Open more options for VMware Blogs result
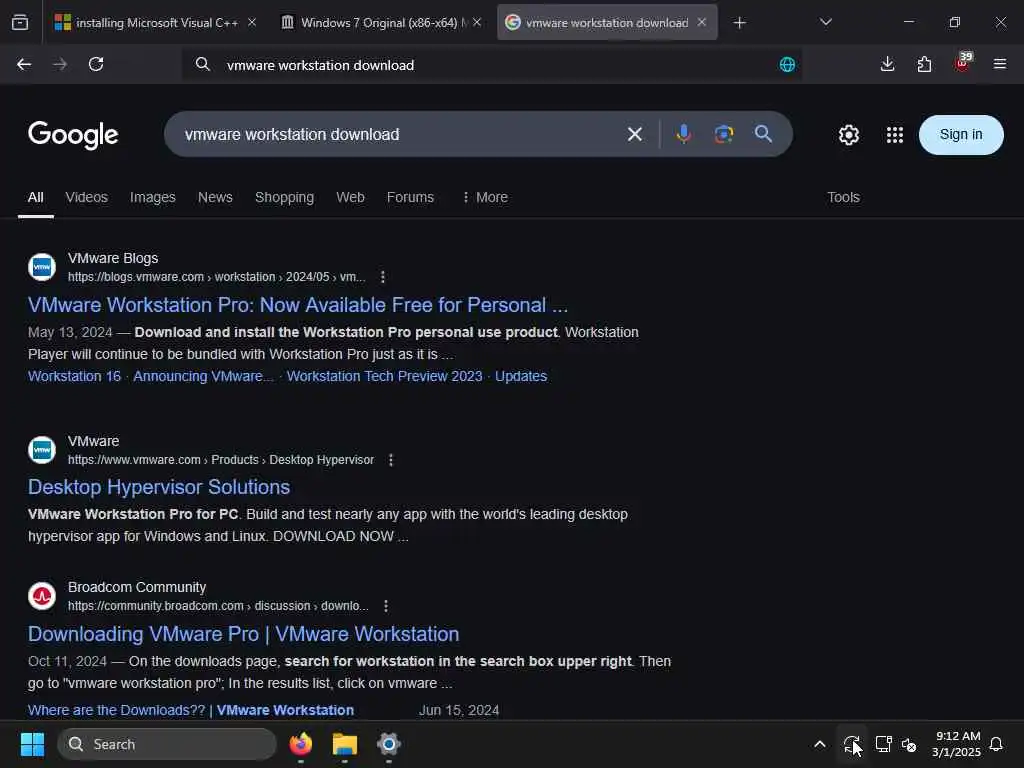This screenshot has height=768, width=1024. (x=383, y=277)
